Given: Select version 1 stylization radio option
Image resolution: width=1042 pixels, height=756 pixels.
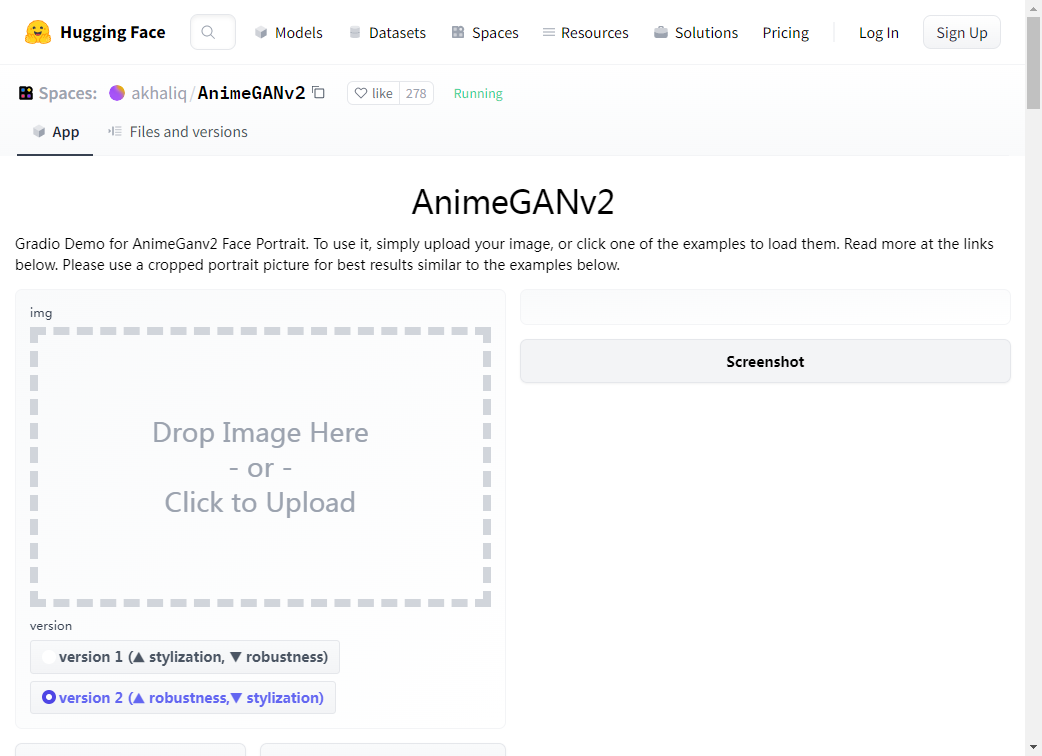Looking at the screenshot, I should [x=185, y=657].
